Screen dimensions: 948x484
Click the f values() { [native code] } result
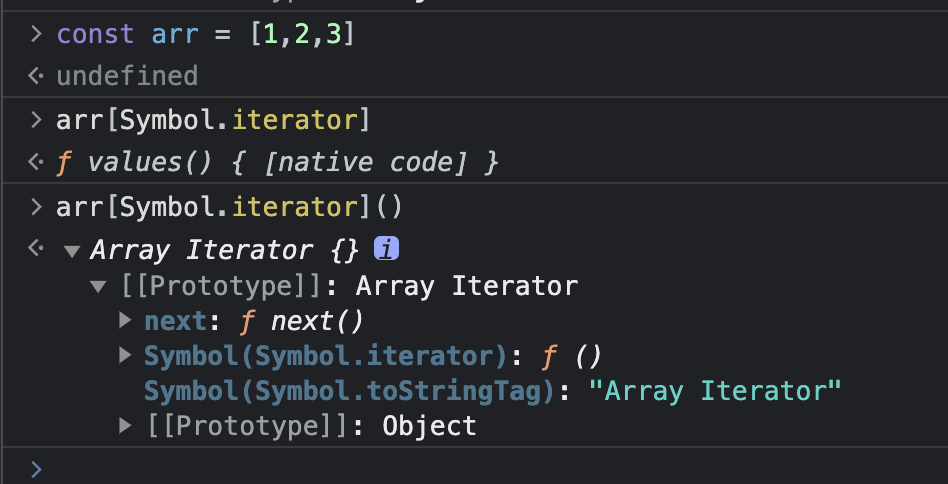click(277, 161)
